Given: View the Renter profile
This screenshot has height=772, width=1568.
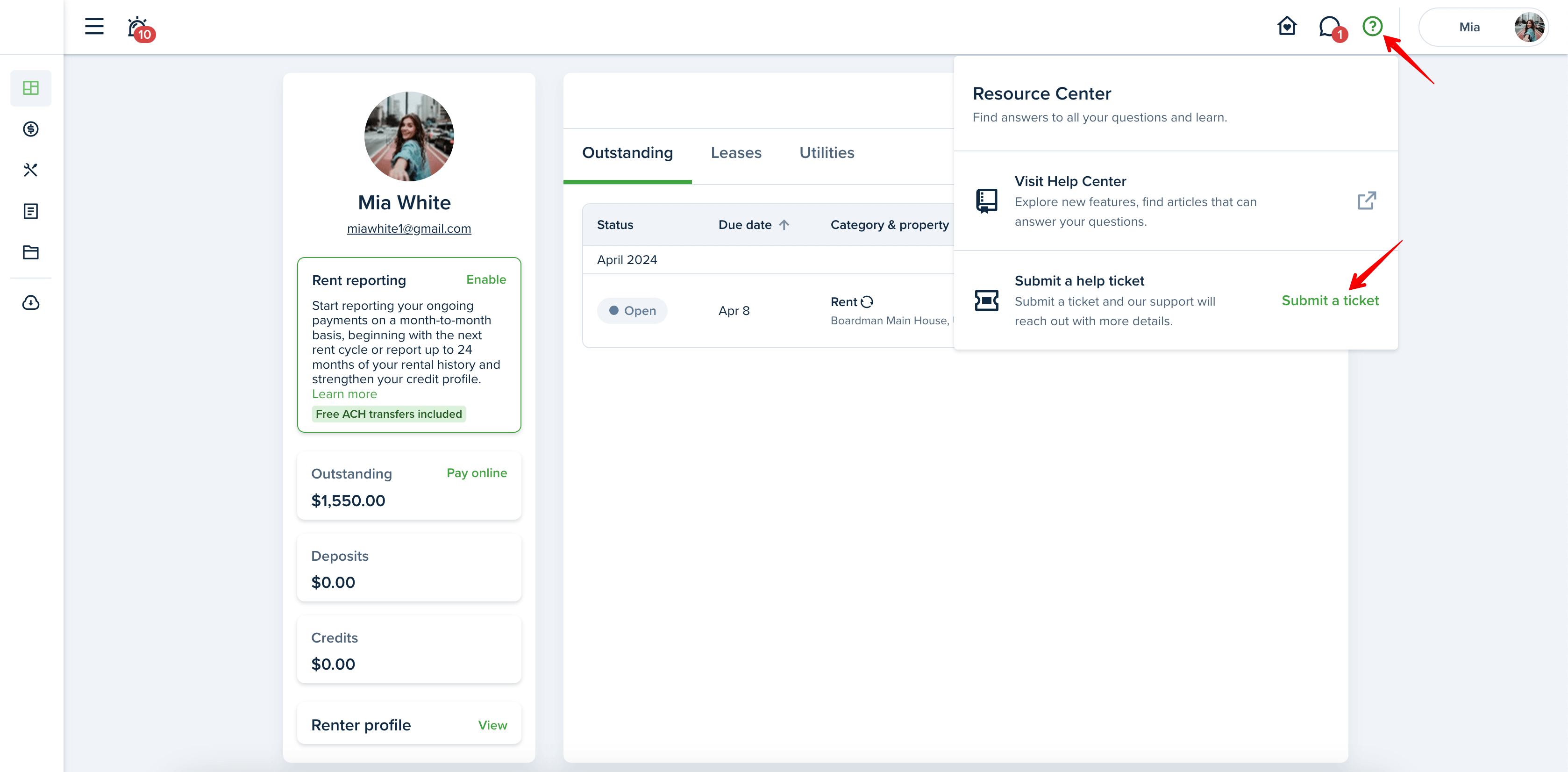Looking at the screenshot, I should (x=492, y=725).
